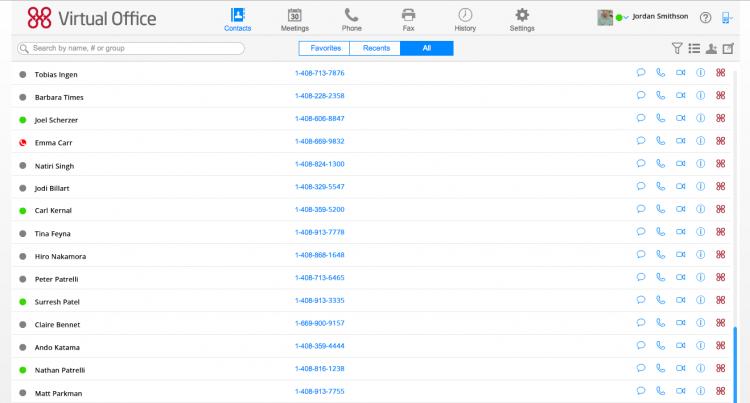Start video call with Joel Scherzer
750x403 pixels.
680,119
